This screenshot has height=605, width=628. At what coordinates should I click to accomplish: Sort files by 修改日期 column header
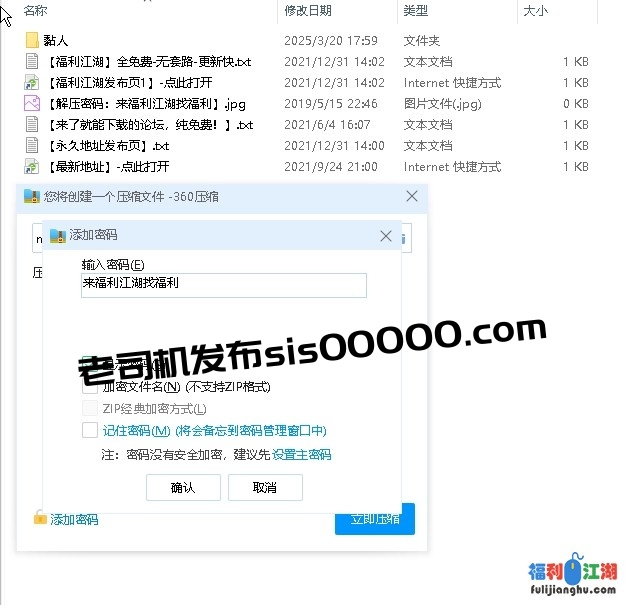click(308, 11)
